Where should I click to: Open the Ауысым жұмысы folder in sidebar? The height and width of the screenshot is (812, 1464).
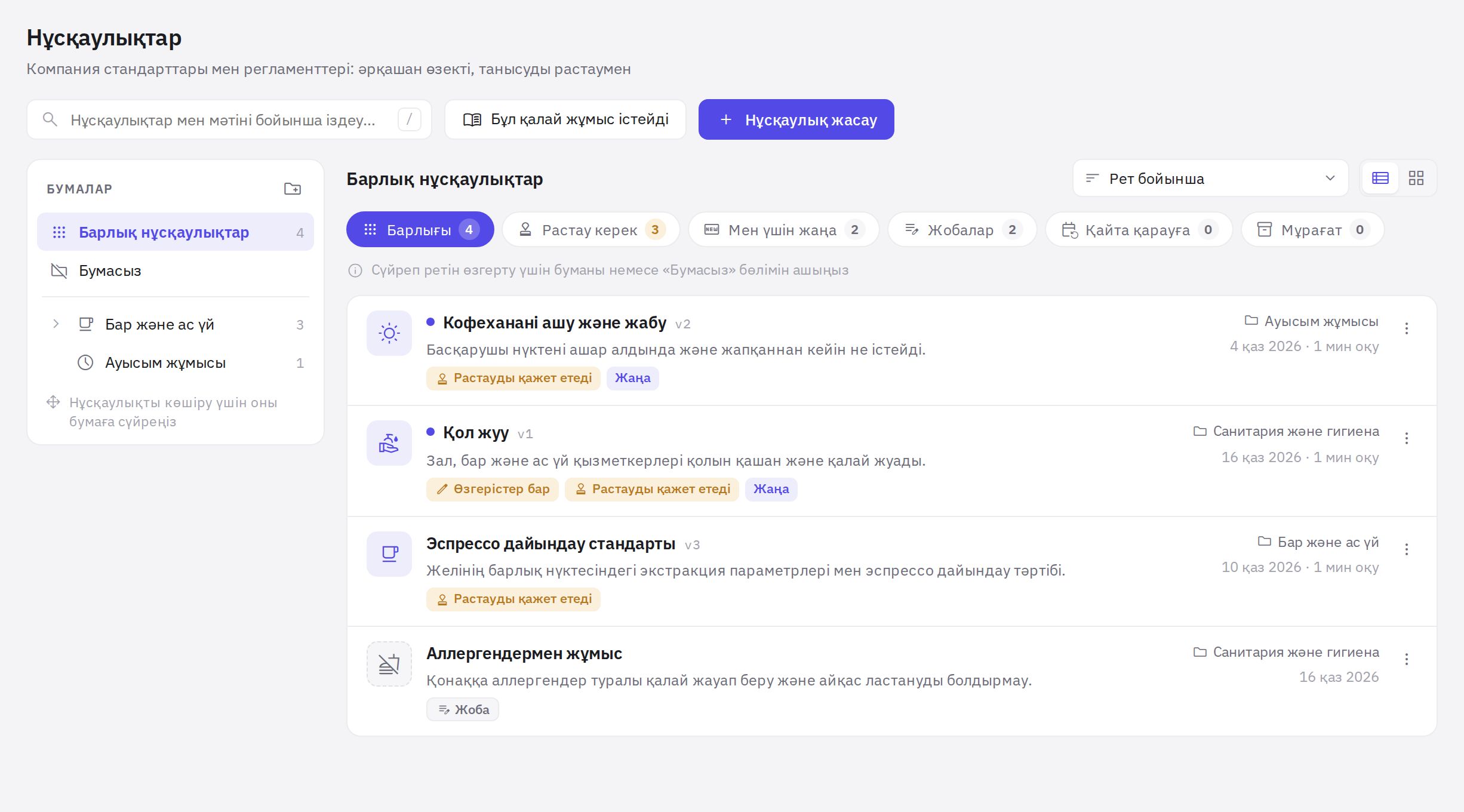tap(175, 362)
